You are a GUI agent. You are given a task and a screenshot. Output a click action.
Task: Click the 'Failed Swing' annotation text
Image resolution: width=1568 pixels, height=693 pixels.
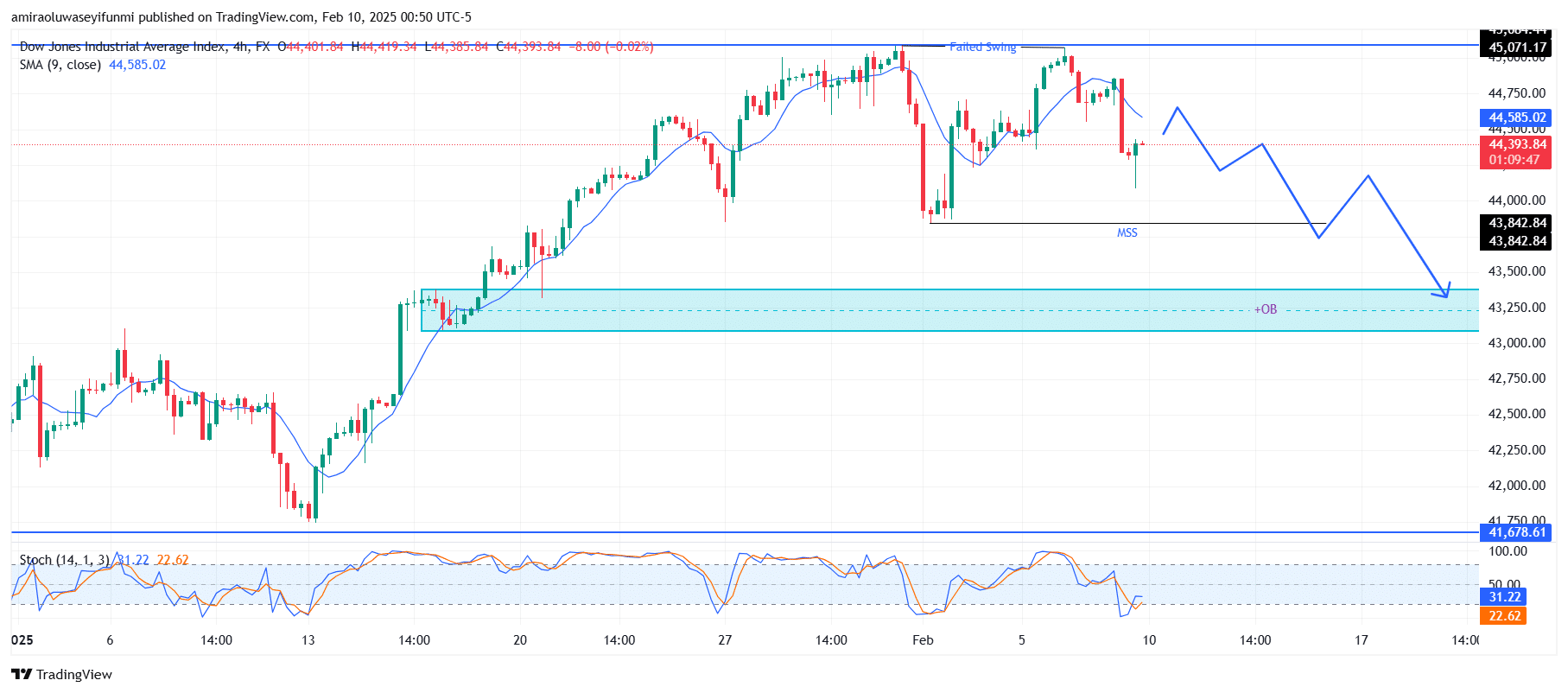[x=983, y=47]
